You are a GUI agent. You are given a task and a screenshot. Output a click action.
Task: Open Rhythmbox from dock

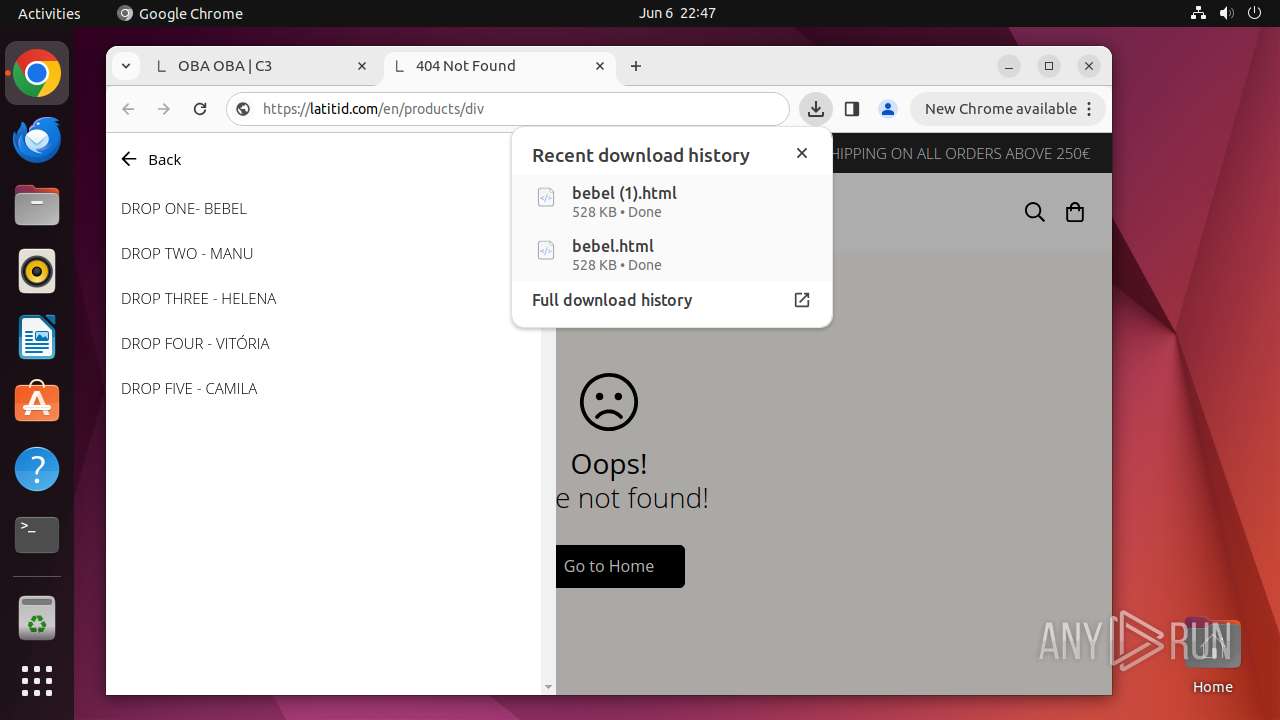37,271
